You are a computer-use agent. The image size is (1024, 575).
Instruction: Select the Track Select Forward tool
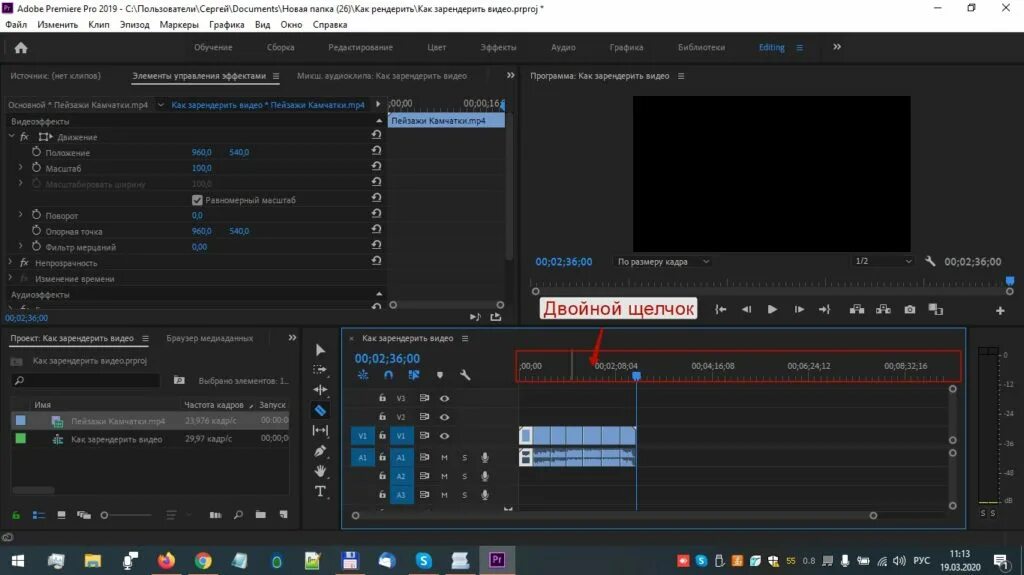tap(320, 370)
